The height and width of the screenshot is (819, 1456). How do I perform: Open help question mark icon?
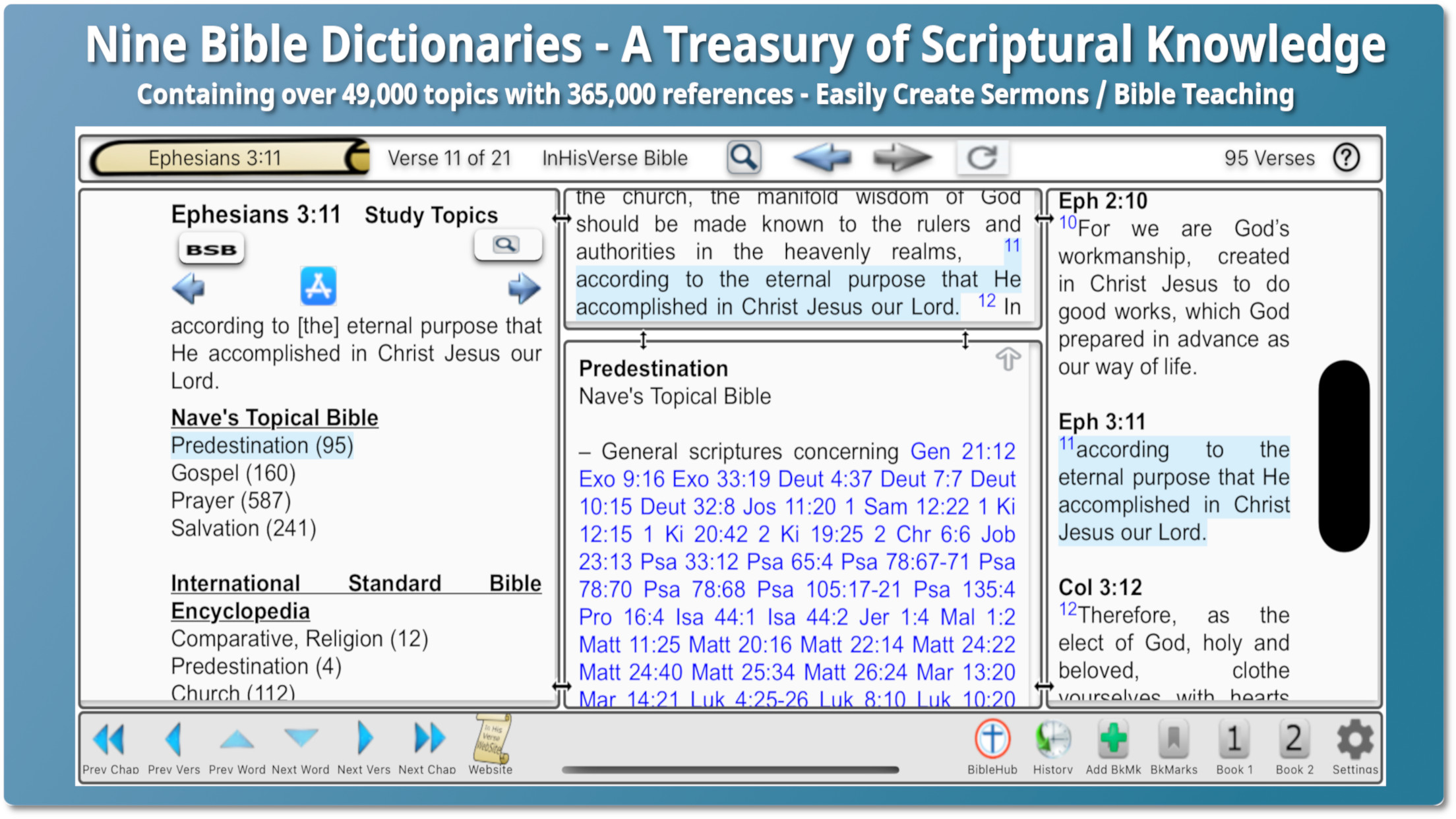[x=1346, y=158]
